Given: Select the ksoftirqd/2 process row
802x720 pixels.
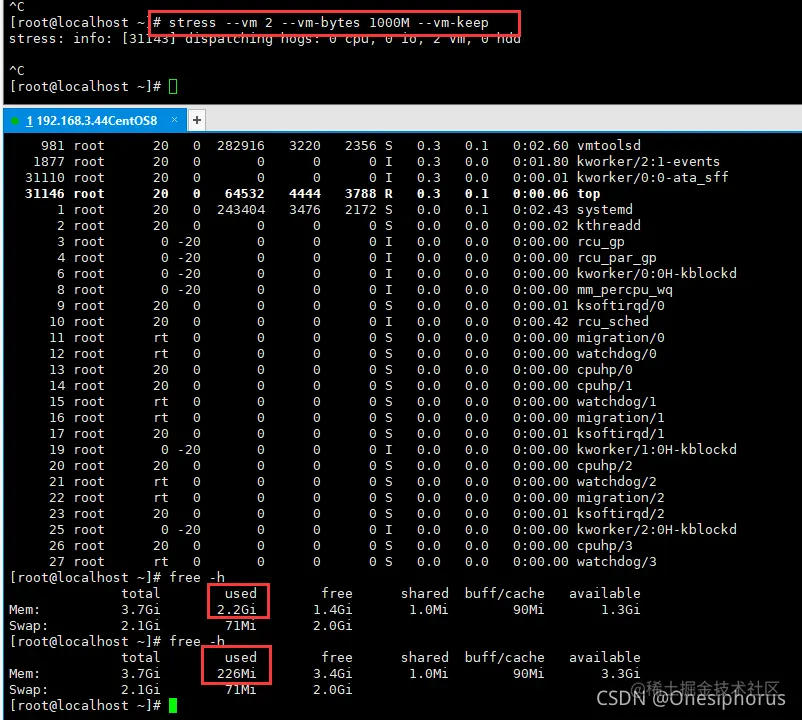Looking at the screenshot, I should pyautogui.click(x=357, y=514).
